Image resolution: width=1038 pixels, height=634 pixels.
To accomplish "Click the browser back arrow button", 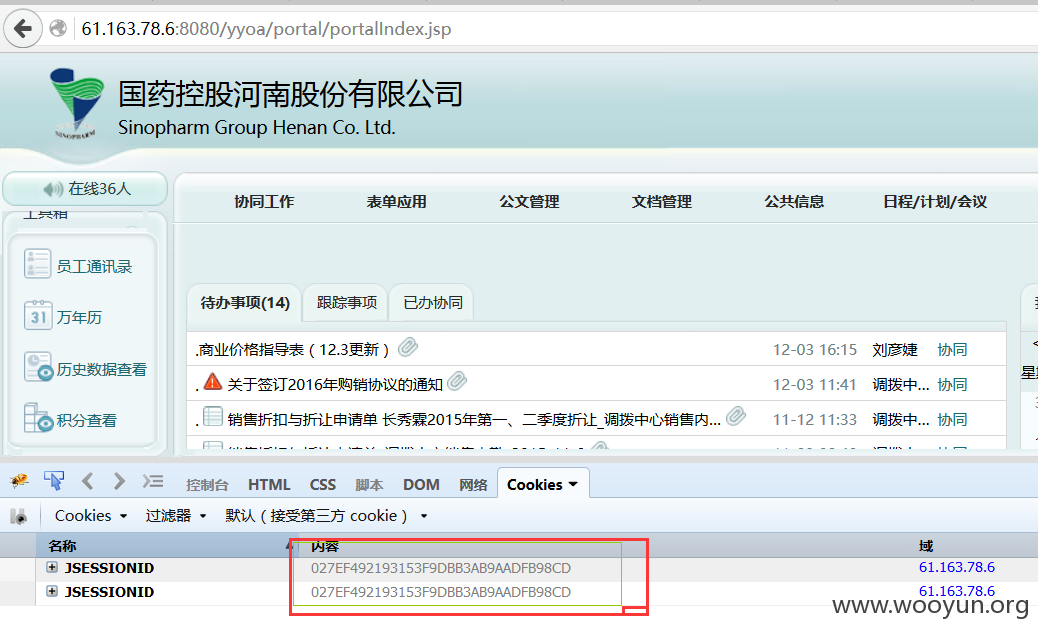I will point(23,28).
